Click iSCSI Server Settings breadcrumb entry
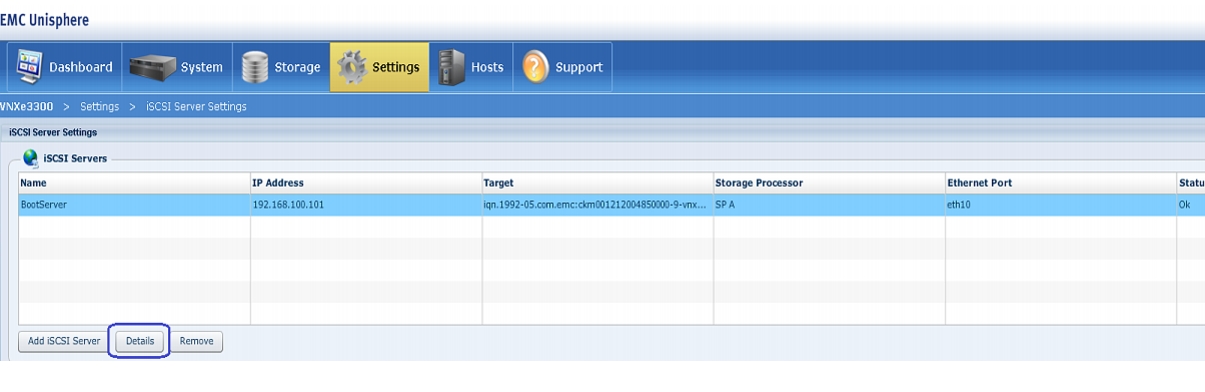 pyautogui.click(x=196, y=106)
